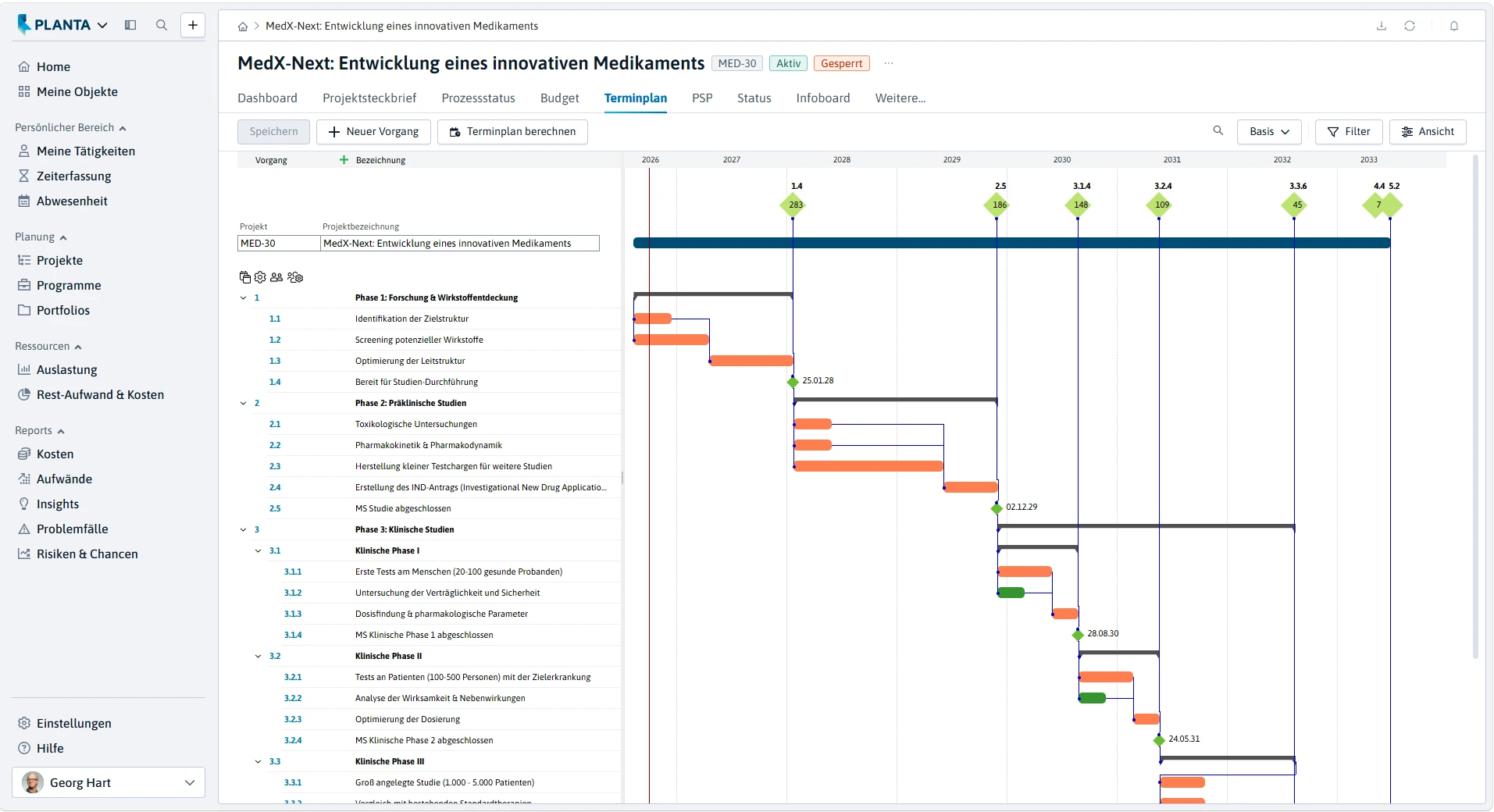Click the search icon in Terminplan toolbar
This screenshot has width=1494, height=812.
tap(1218, 130)
